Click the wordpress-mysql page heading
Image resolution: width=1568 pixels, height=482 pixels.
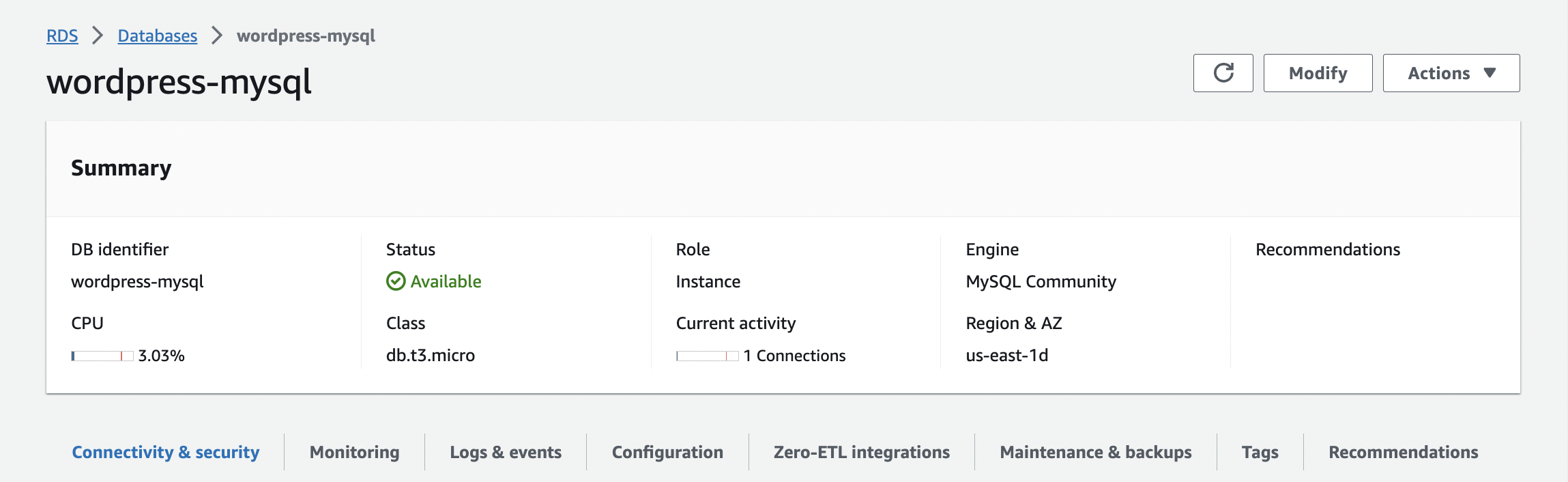(x=179, y=82)
